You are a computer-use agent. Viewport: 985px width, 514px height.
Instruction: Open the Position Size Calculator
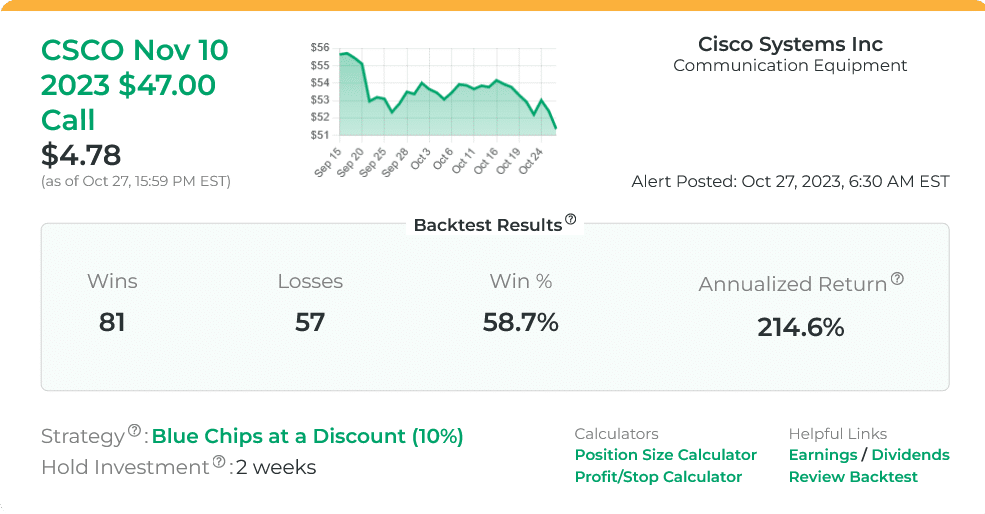point(665,455)
